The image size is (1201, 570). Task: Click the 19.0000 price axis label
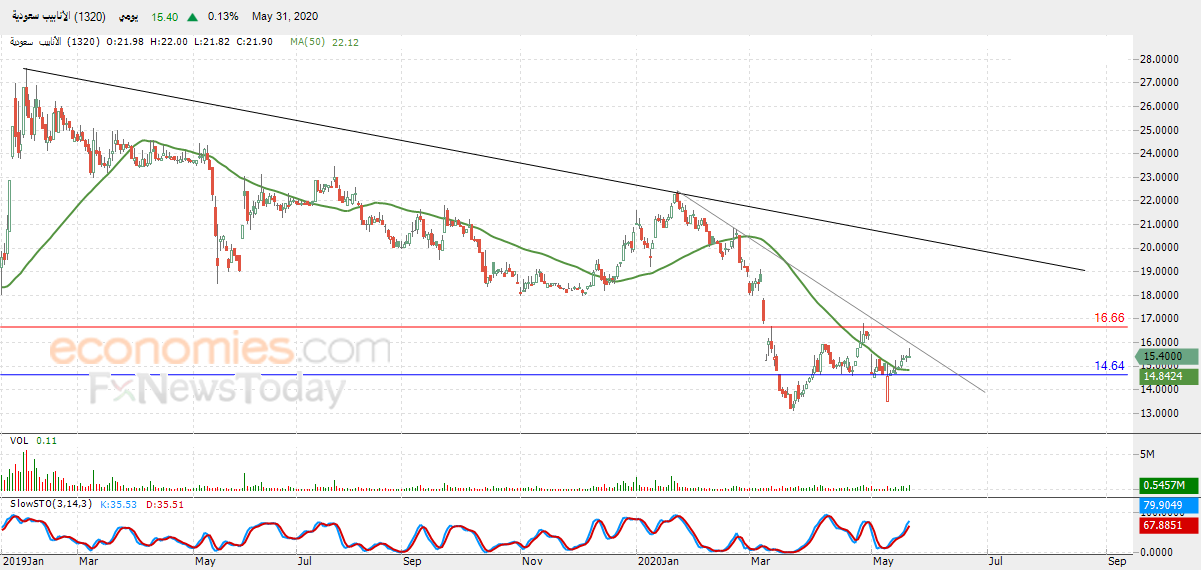click(1161, 271)
